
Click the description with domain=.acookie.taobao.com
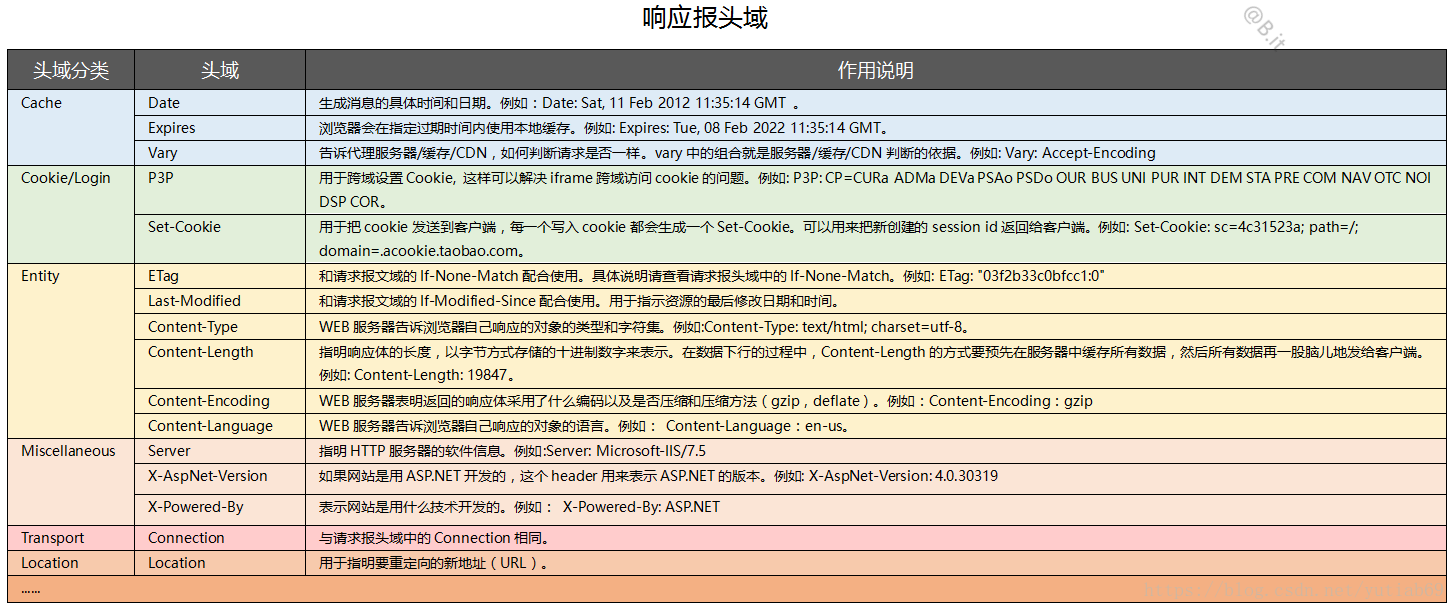pos(875,239)
